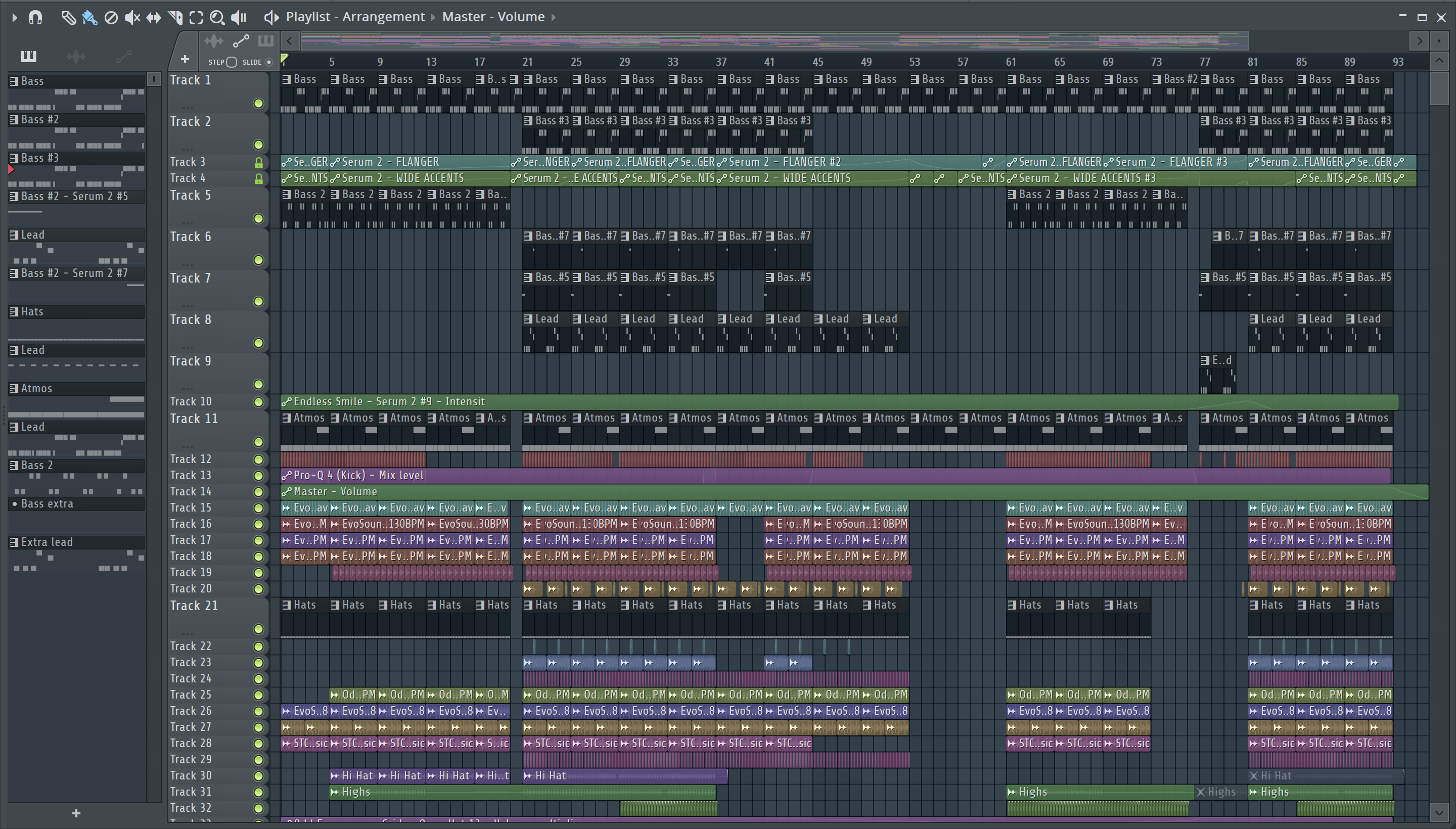Select the Slip tool

click(x=154, y=18)
